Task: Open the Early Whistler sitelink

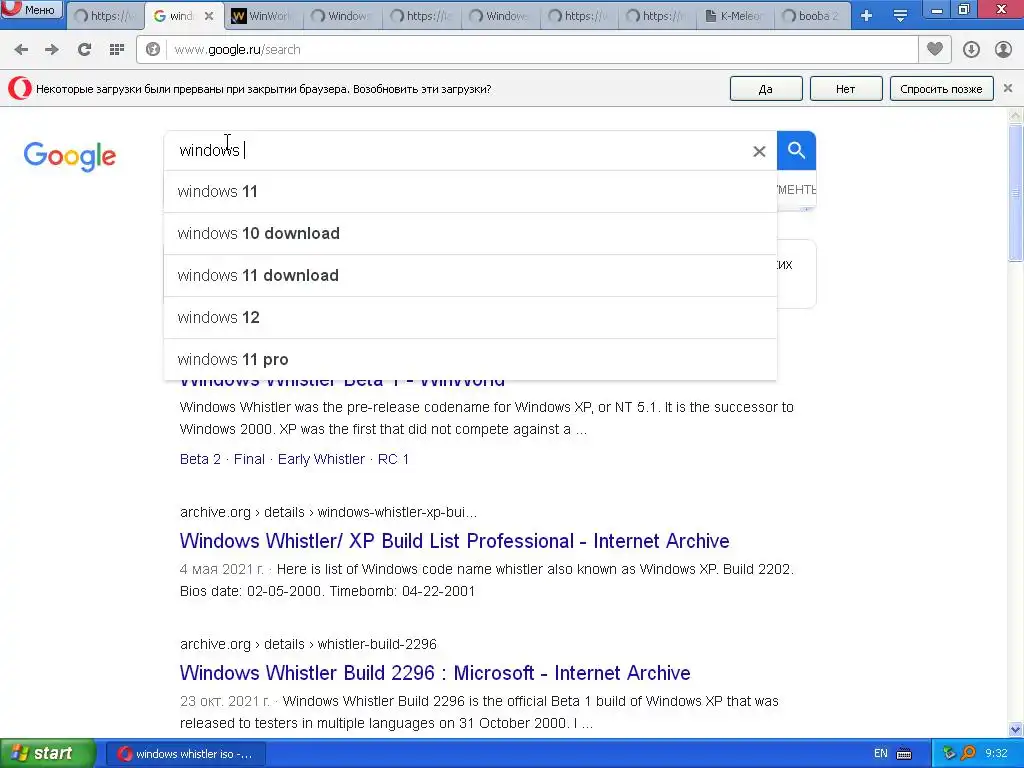Action: coord(321,459)
